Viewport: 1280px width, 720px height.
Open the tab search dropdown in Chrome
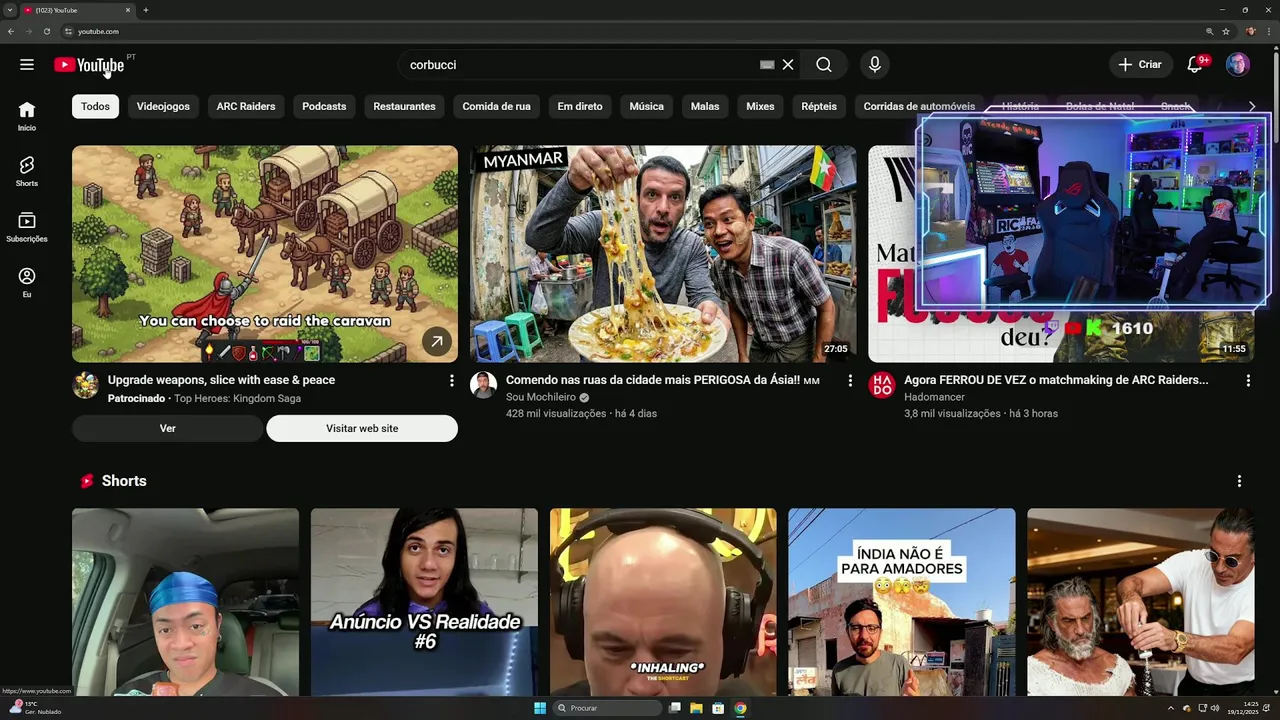(10, 10)
